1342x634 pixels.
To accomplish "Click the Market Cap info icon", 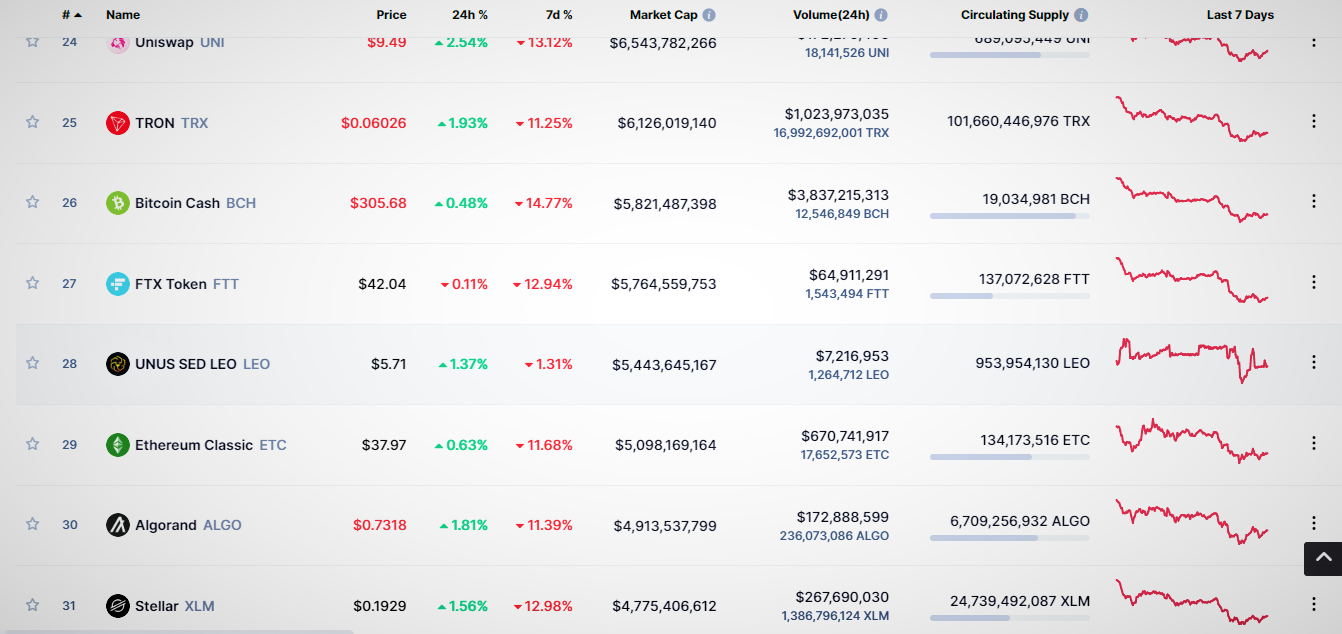I will pyautogui.click(x=709, y=15).
